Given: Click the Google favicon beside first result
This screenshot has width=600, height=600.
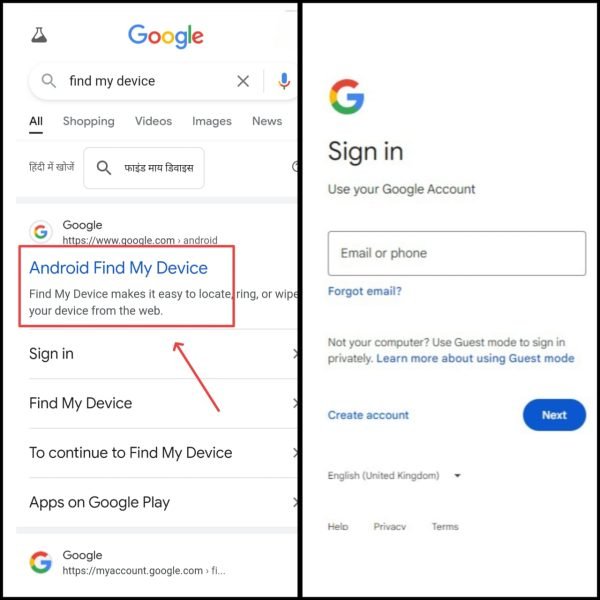Looking at the screenshot, I should (x=41, y=232).
